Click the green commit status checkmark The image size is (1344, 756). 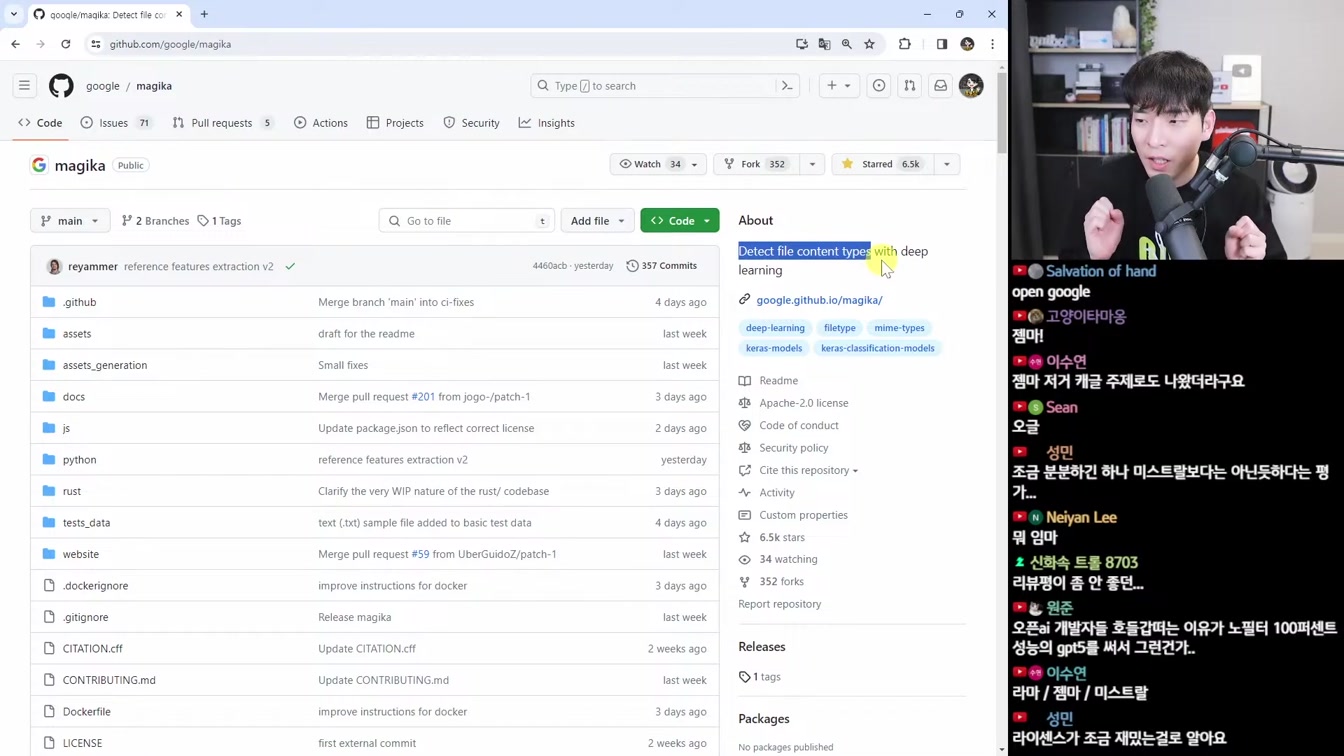[x=290, y=267]
